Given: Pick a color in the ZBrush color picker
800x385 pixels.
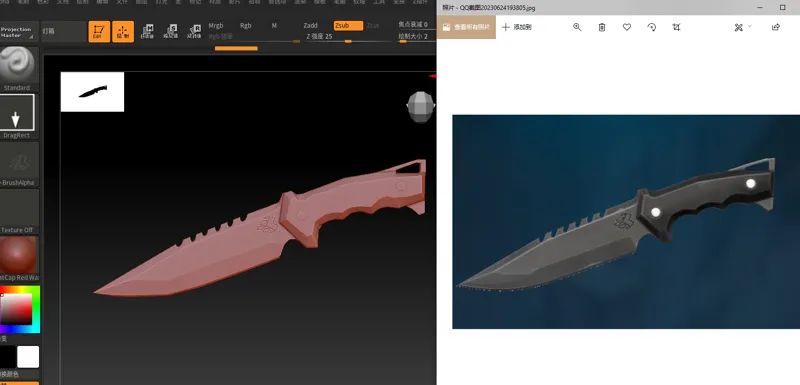Looking at the screenshot, I should [x=19, y=310].
